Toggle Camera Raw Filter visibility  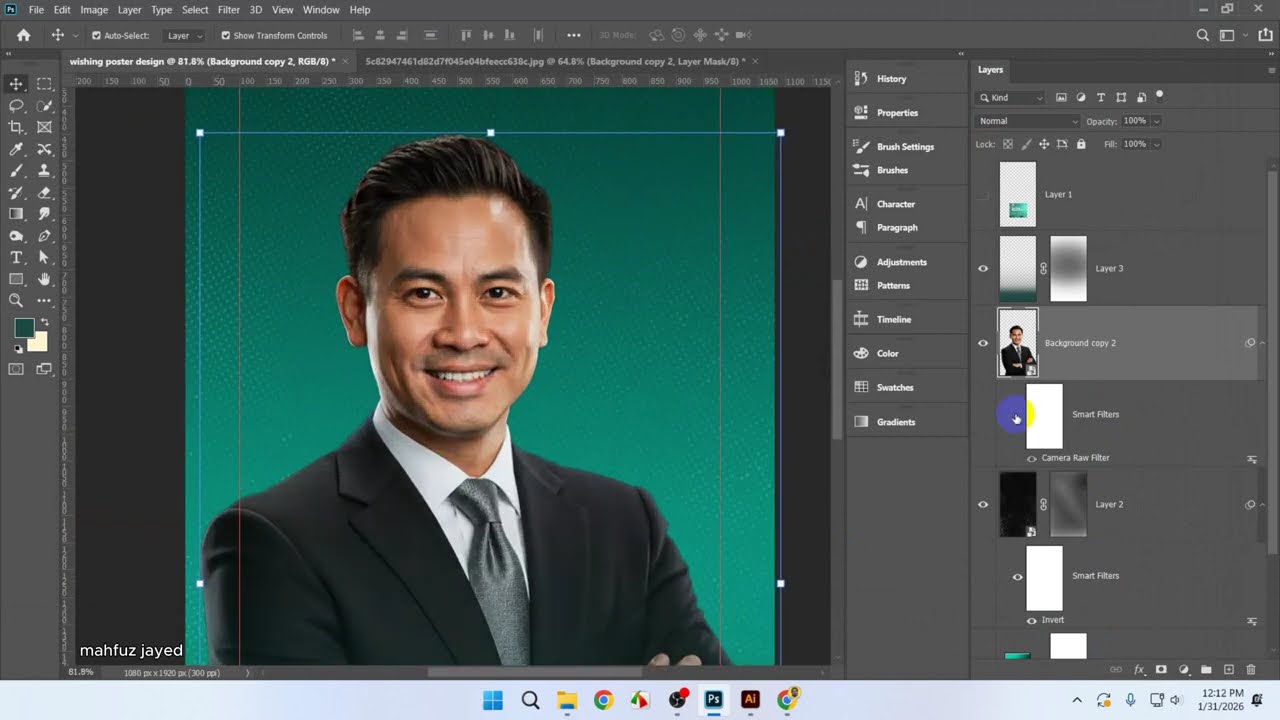[1032, 458]
